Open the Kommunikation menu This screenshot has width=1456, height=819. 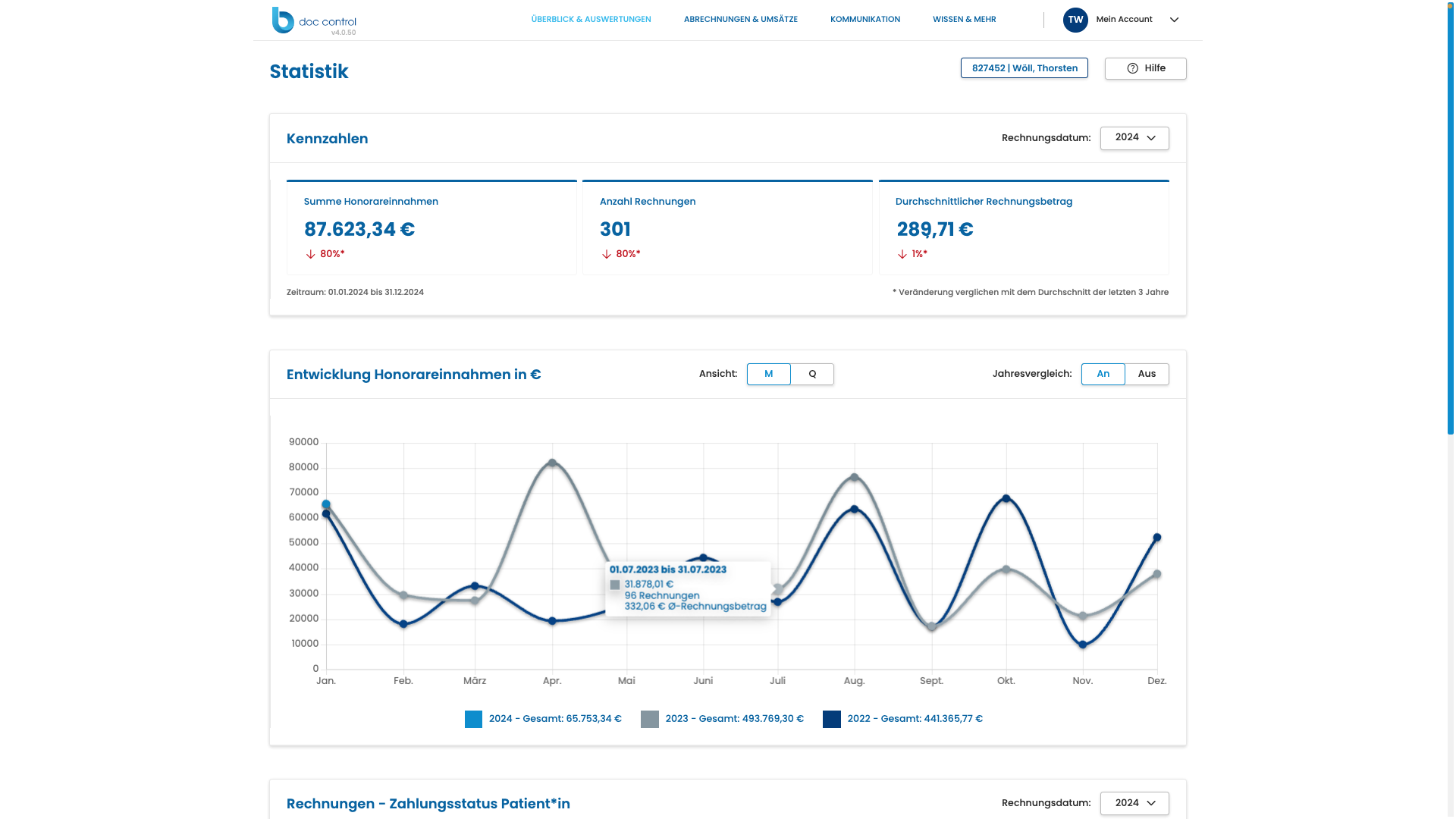(x=864, y=20)
